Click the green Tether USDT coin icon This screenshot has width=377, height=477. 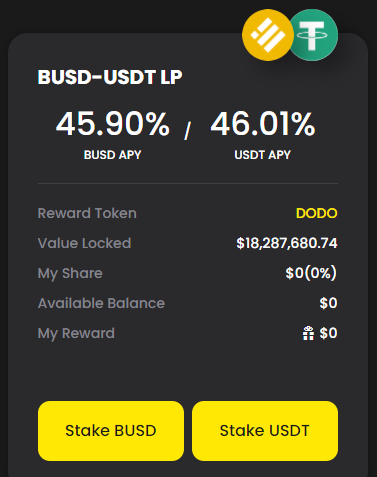314,35
